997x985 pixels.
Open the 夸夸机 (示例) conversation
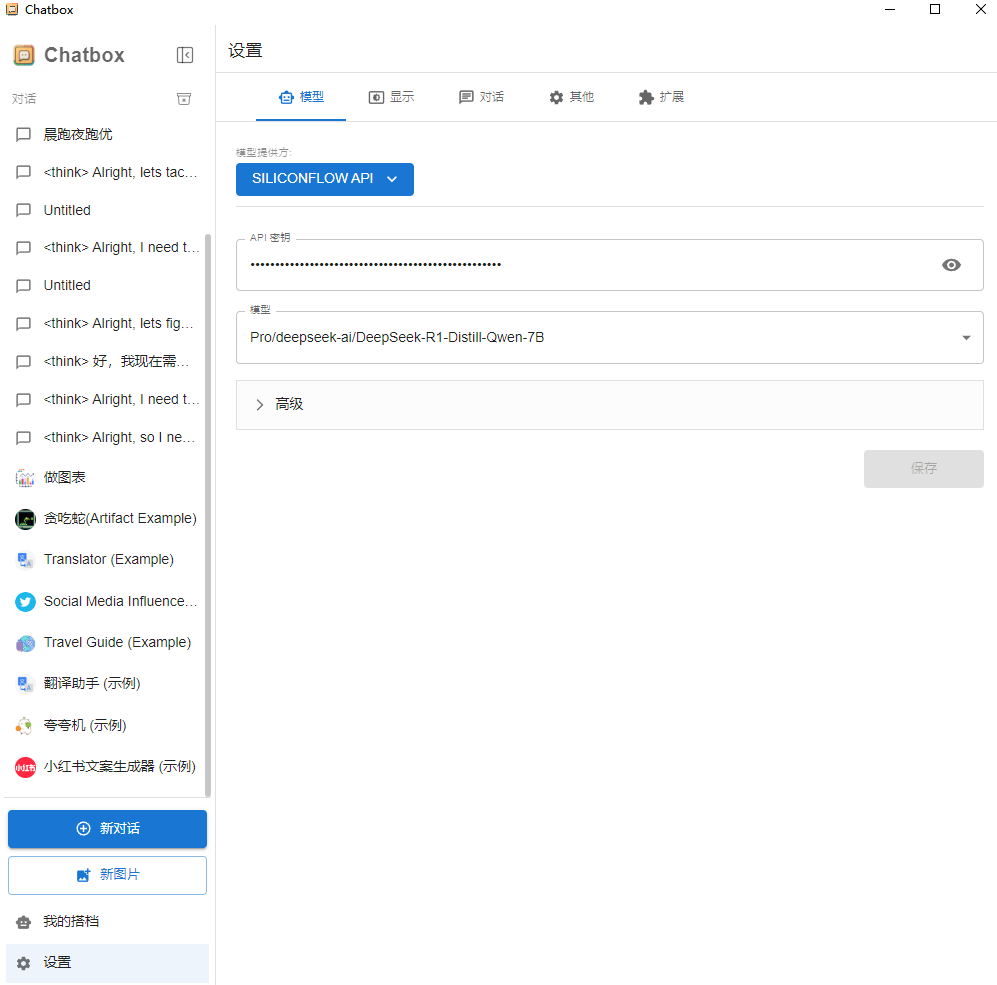pos(105,726)
